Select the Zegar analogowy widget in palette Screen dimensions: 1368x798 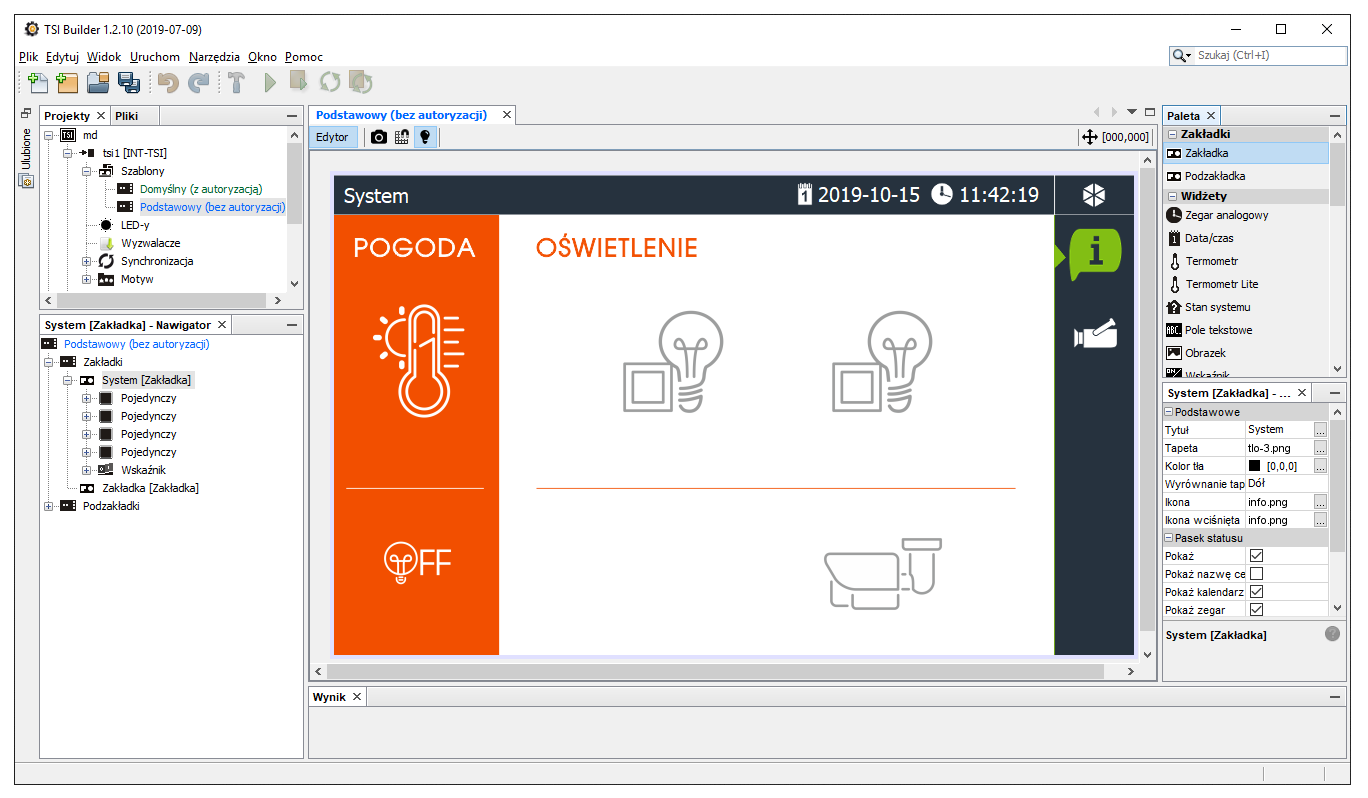click(x=1226, y=215)
